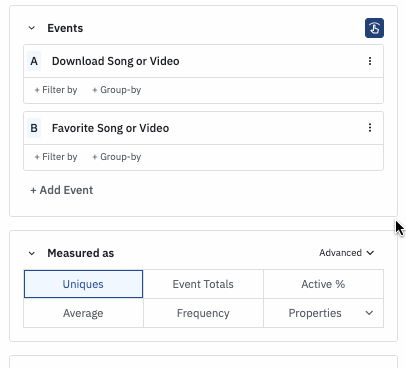Switch to the Average measurement
The image size is (406, 368).
tap(83, 313)
